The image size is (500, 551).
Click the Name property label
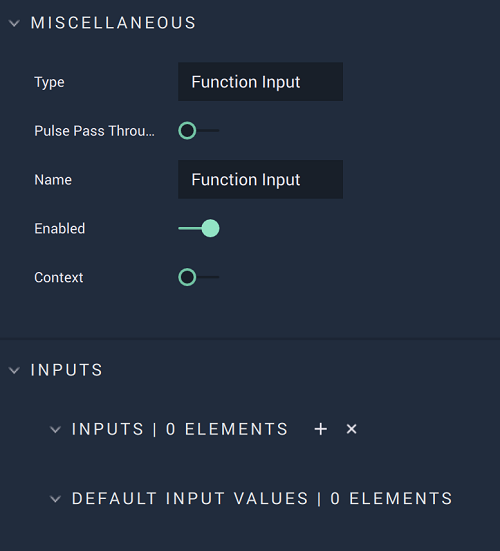click(53, 180)
